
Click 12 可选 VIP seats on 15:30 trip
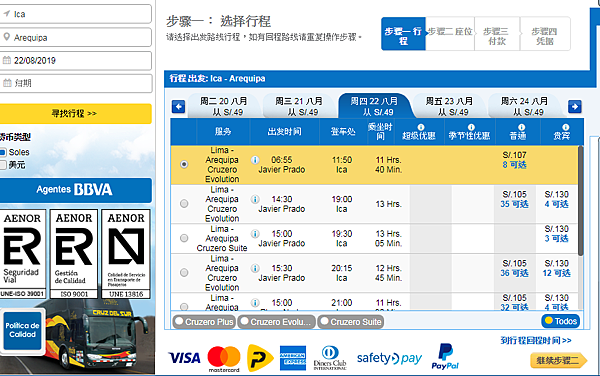pyautogui.click(x=556, y=273)
